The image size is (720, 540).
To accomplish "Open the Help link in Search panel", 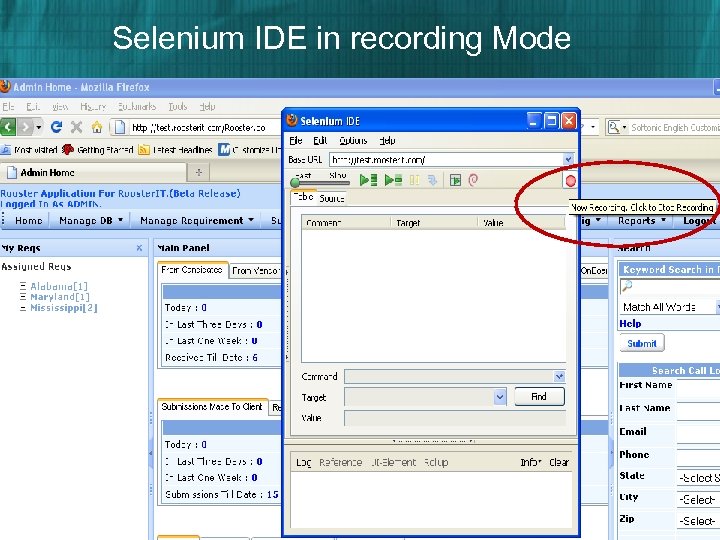I will (630, 324).
